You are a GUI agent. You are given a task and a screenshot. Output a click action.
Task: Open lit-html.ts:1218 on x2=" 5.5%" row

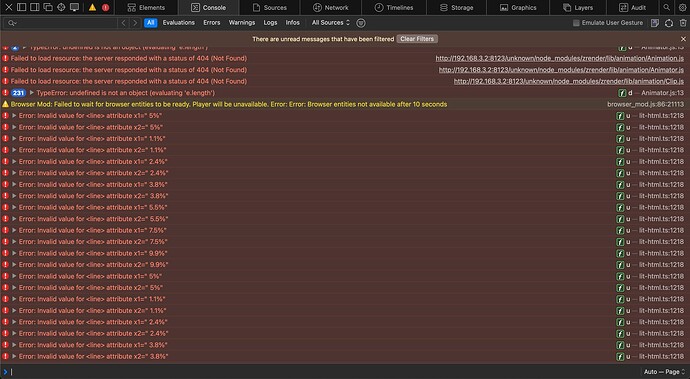661,219
